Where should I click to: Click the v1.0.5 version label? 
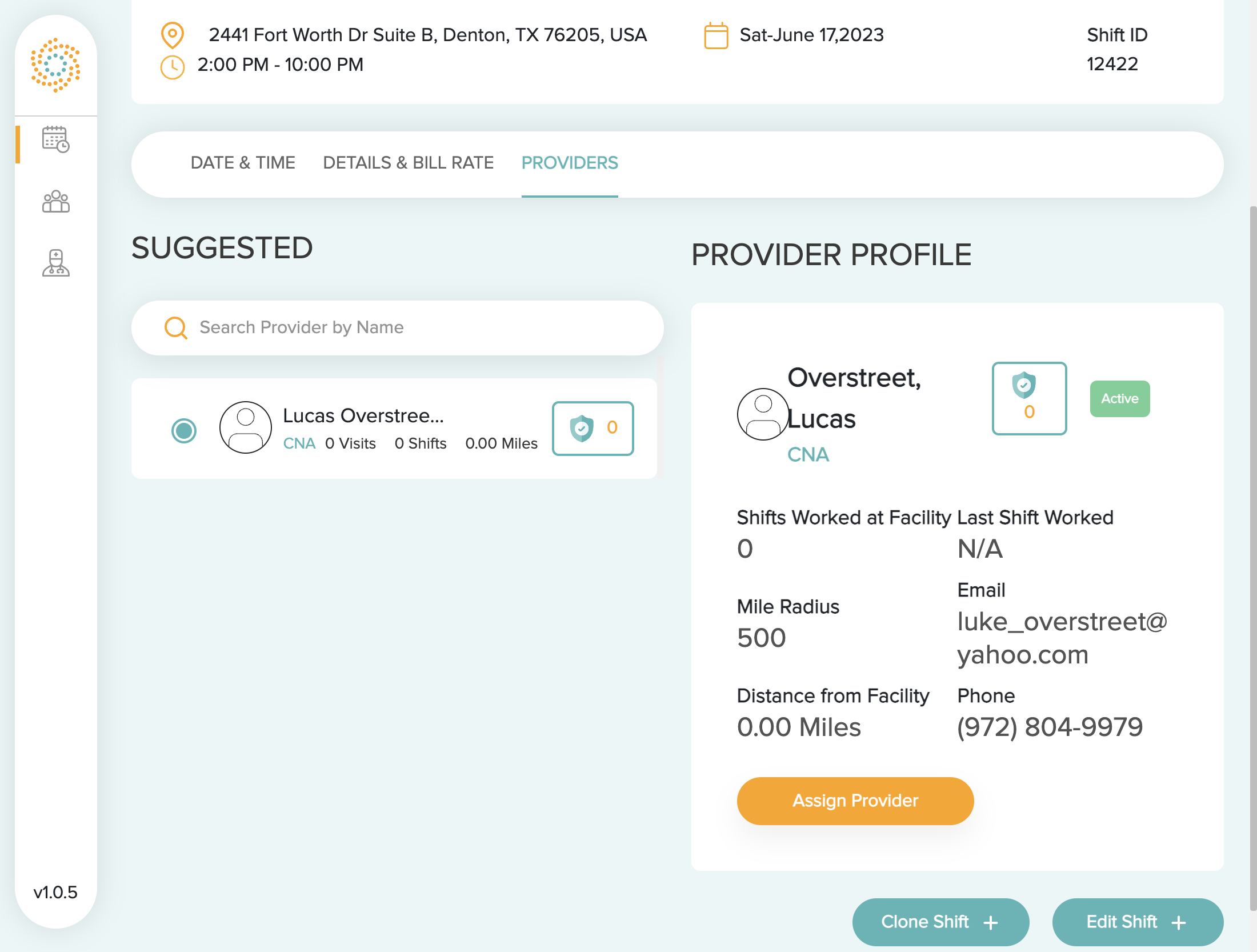[x=55, y=892]
